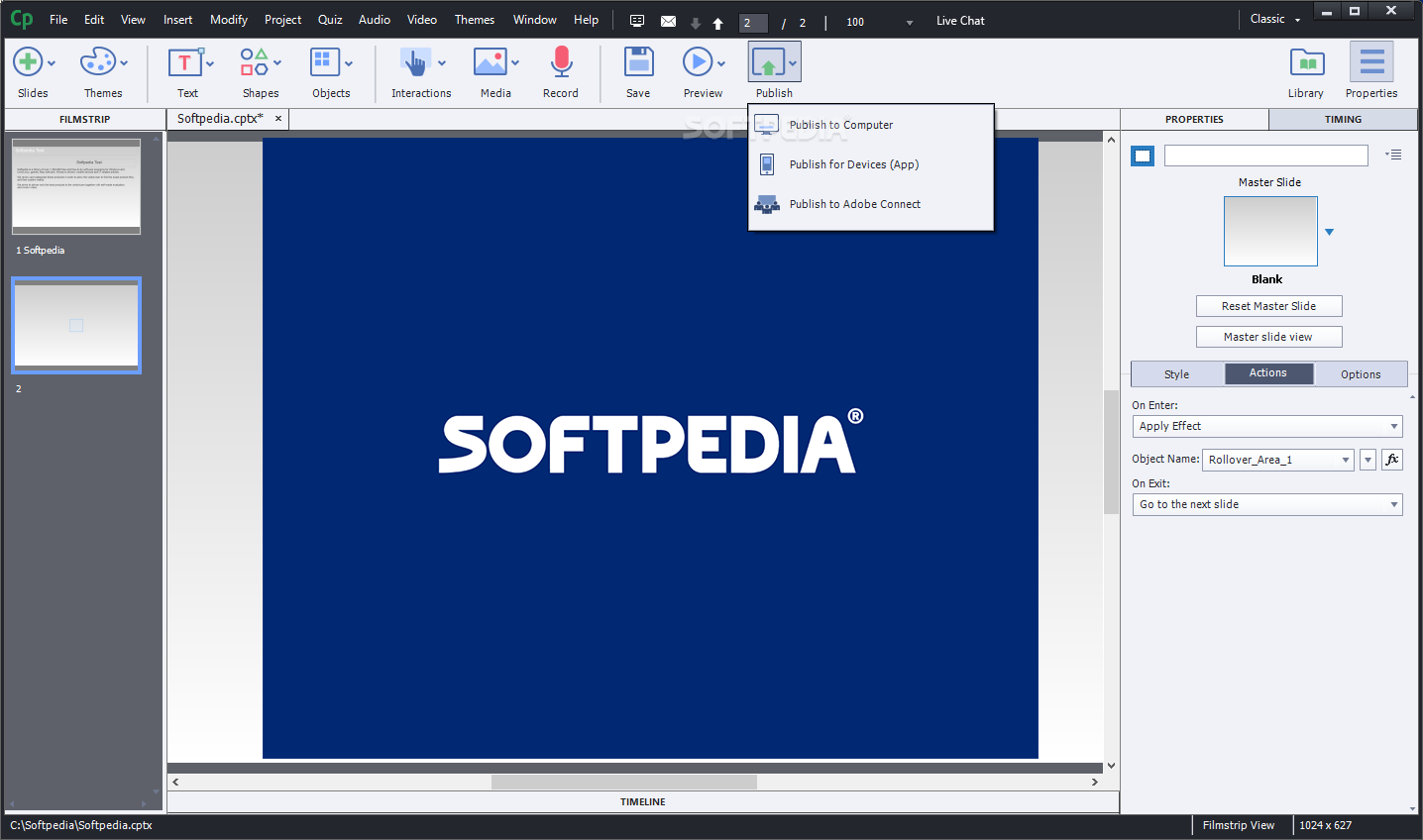Click the slide type icon in Properties
Viewport: 1423px width, 840px height.
coord(1143,156)
